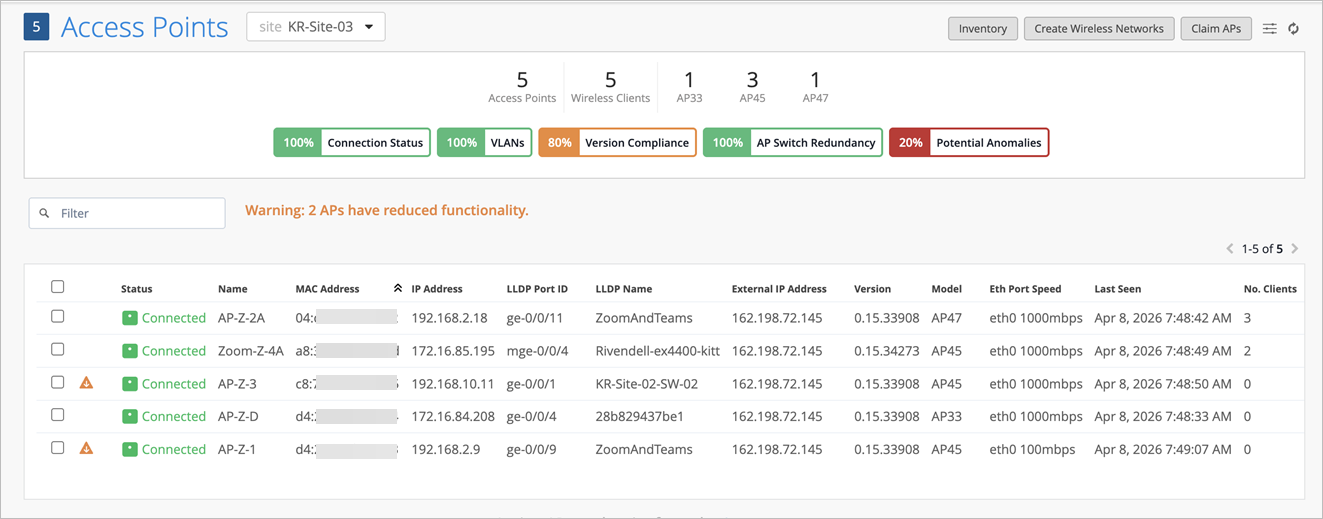The image size is (1323, 519).
Task: Select the Potential Anomalies 20% filter
Action: coord(968,143)
